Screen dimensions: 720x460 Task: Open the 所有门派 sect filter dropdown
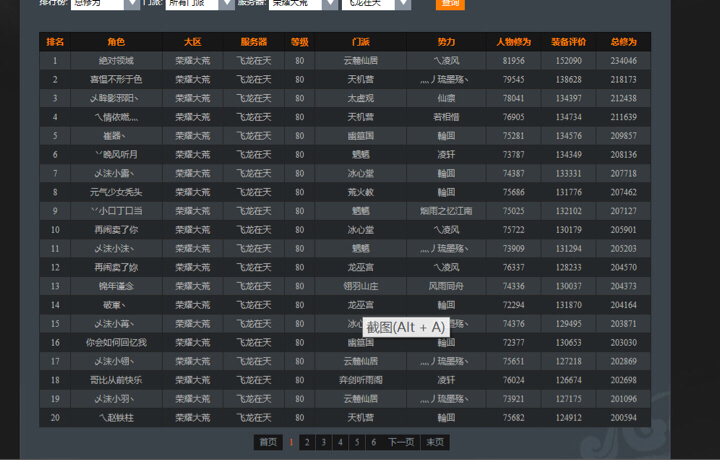click(200, 4)
